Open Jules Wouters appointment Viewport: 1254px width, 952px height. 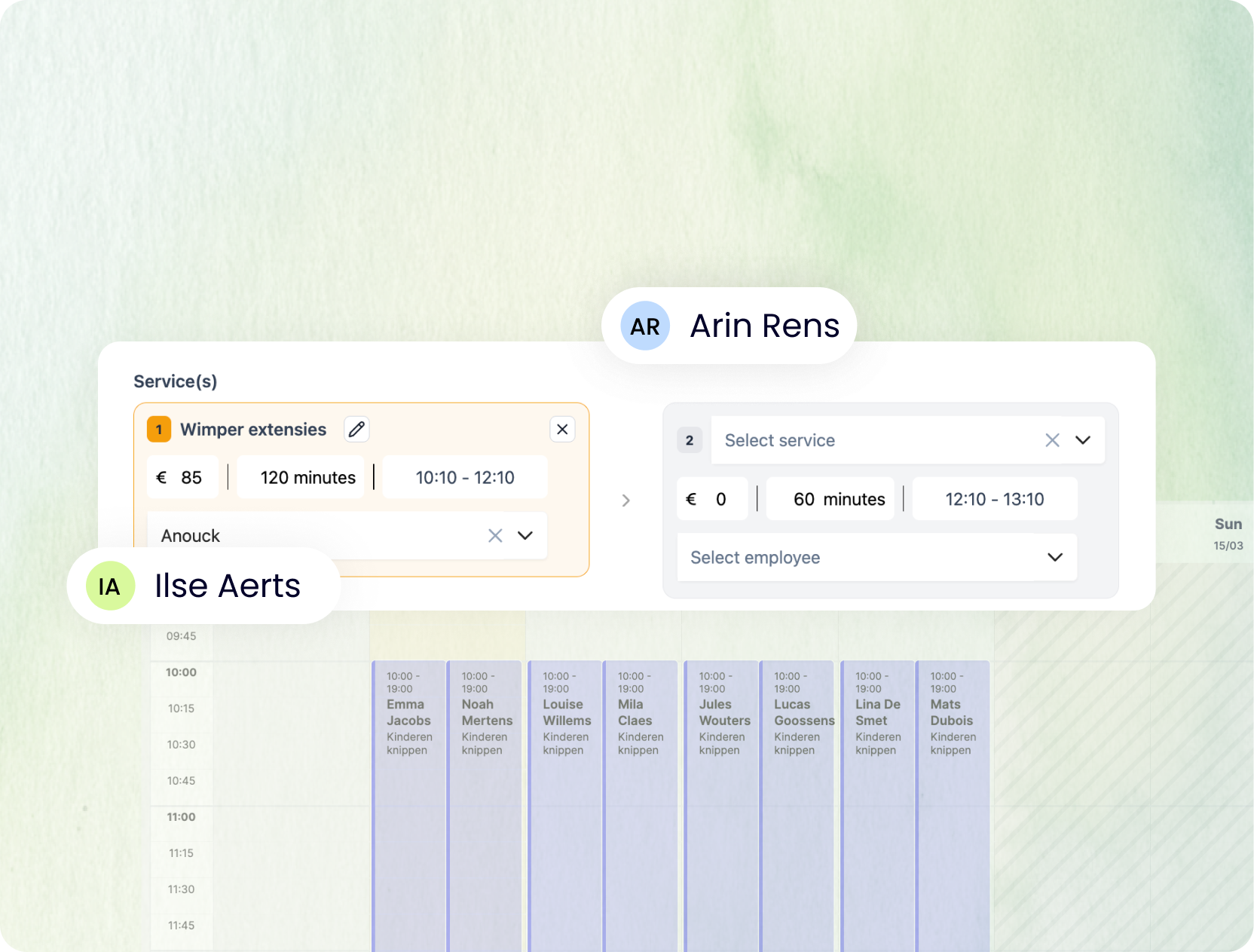721,806
